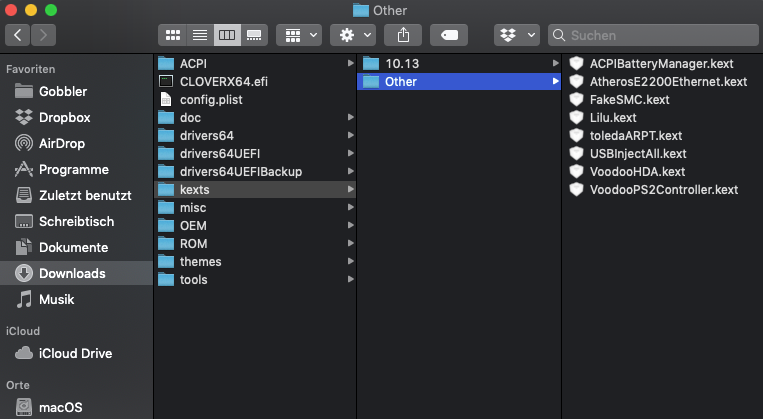The width and height of the screenshot is (763, 419).
Task: Expand the drivers64 folder arrow
Action: [x=350, y=135]
